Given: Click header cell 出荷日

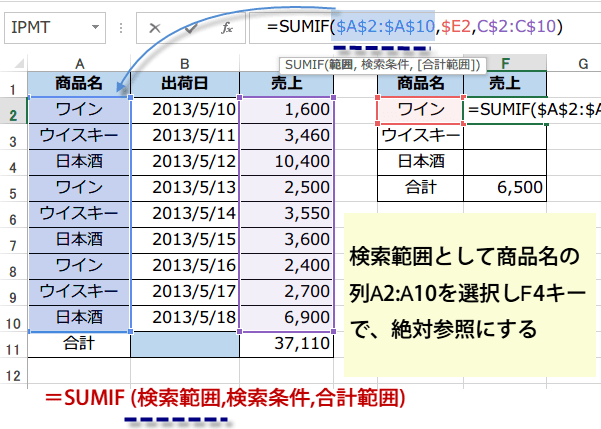Looking at the screenshot, I should click(185, 84).
